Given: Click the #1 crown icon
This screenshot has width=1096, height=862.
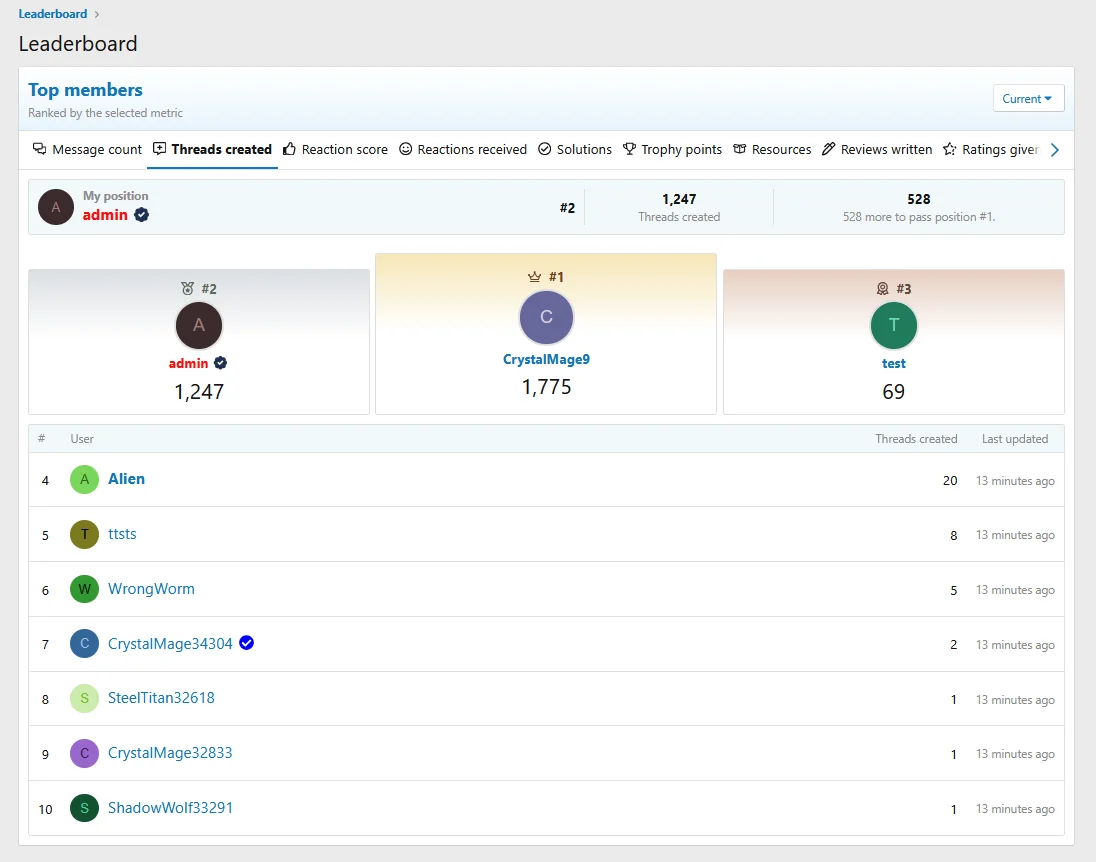Looking at the screenshot, I should [x=535, y=277].
